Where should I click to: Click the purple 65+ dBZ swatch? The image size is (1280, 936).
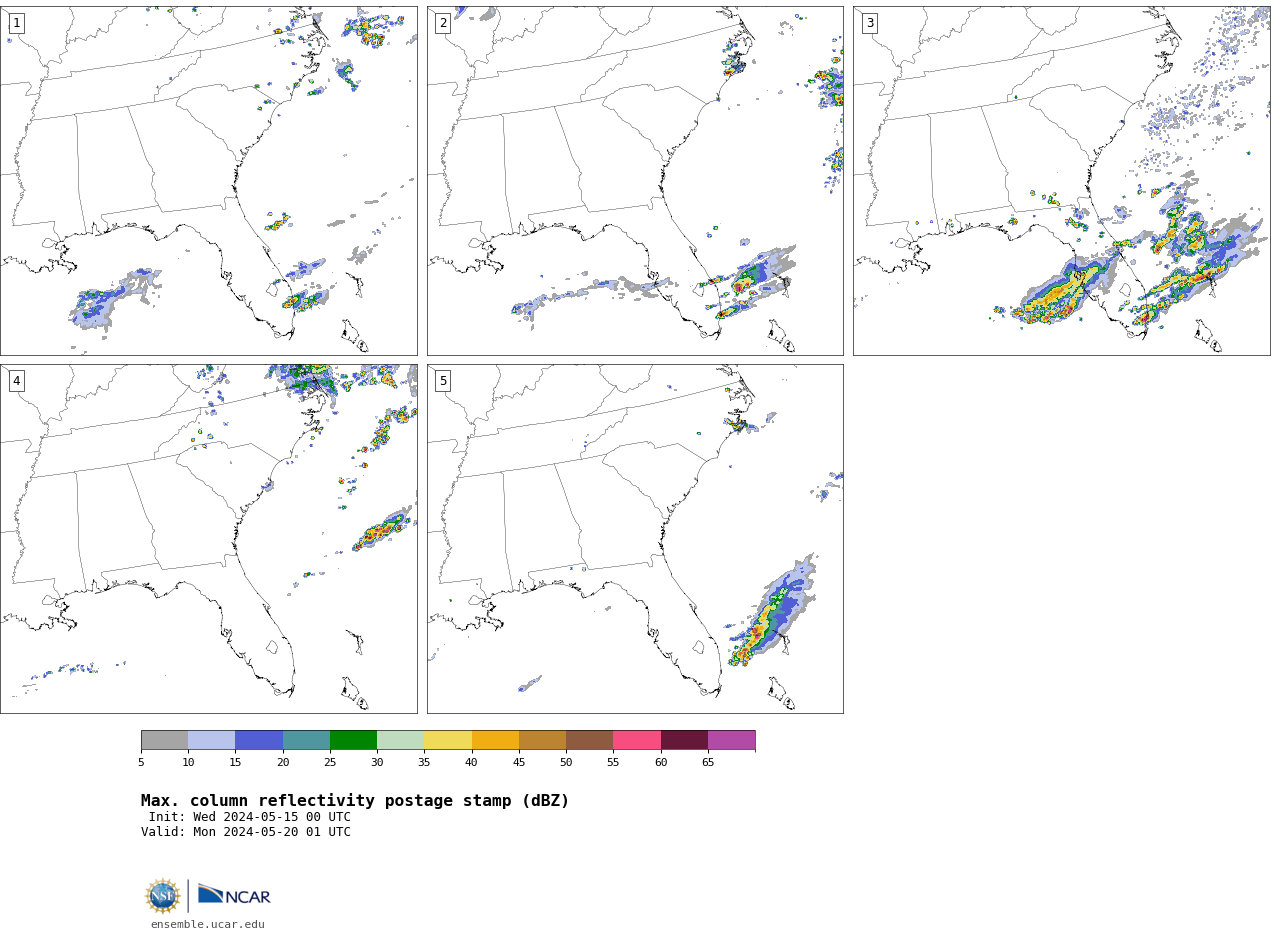(732, 740)
